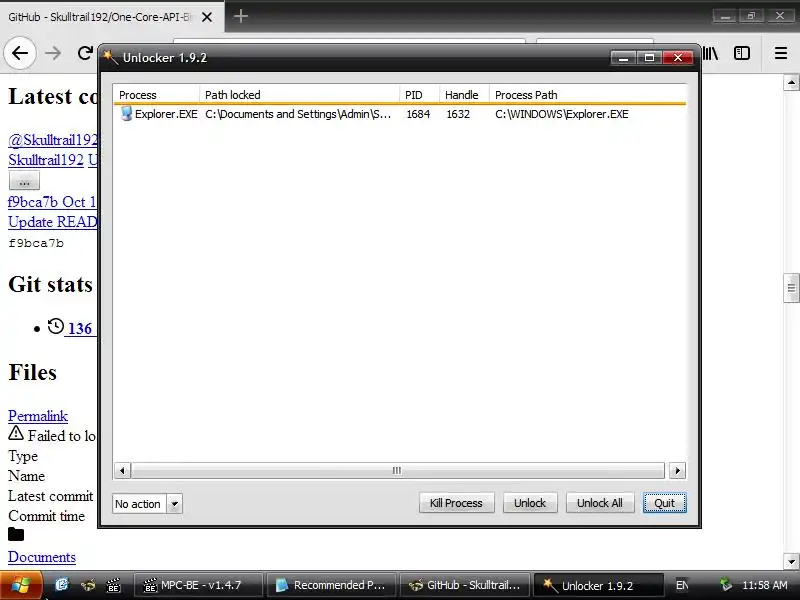Click the Unlock All button
The height and width of the screenshot is (600, 800).
599,503
